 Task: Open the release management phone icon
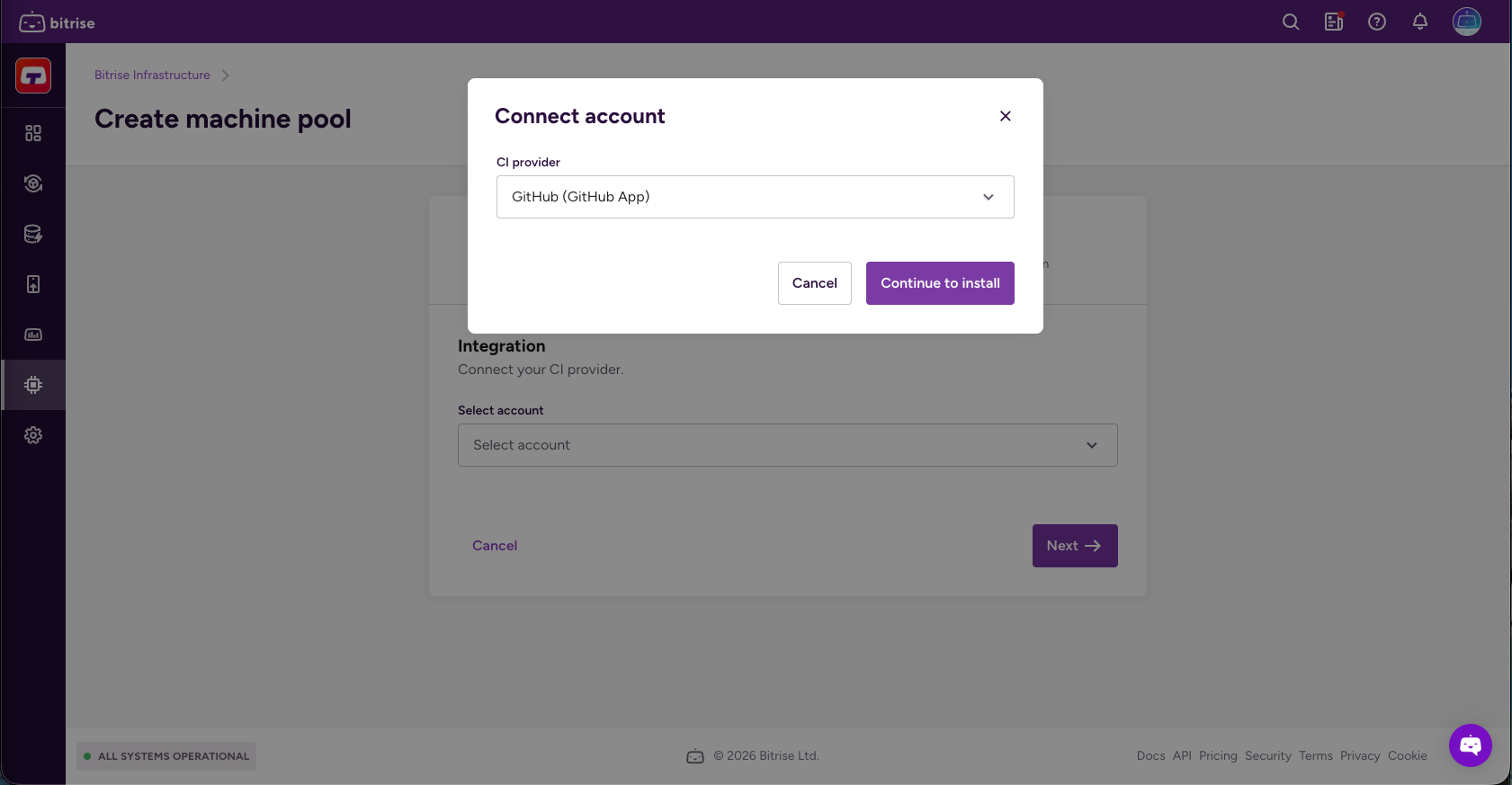[x=33, y=283]
